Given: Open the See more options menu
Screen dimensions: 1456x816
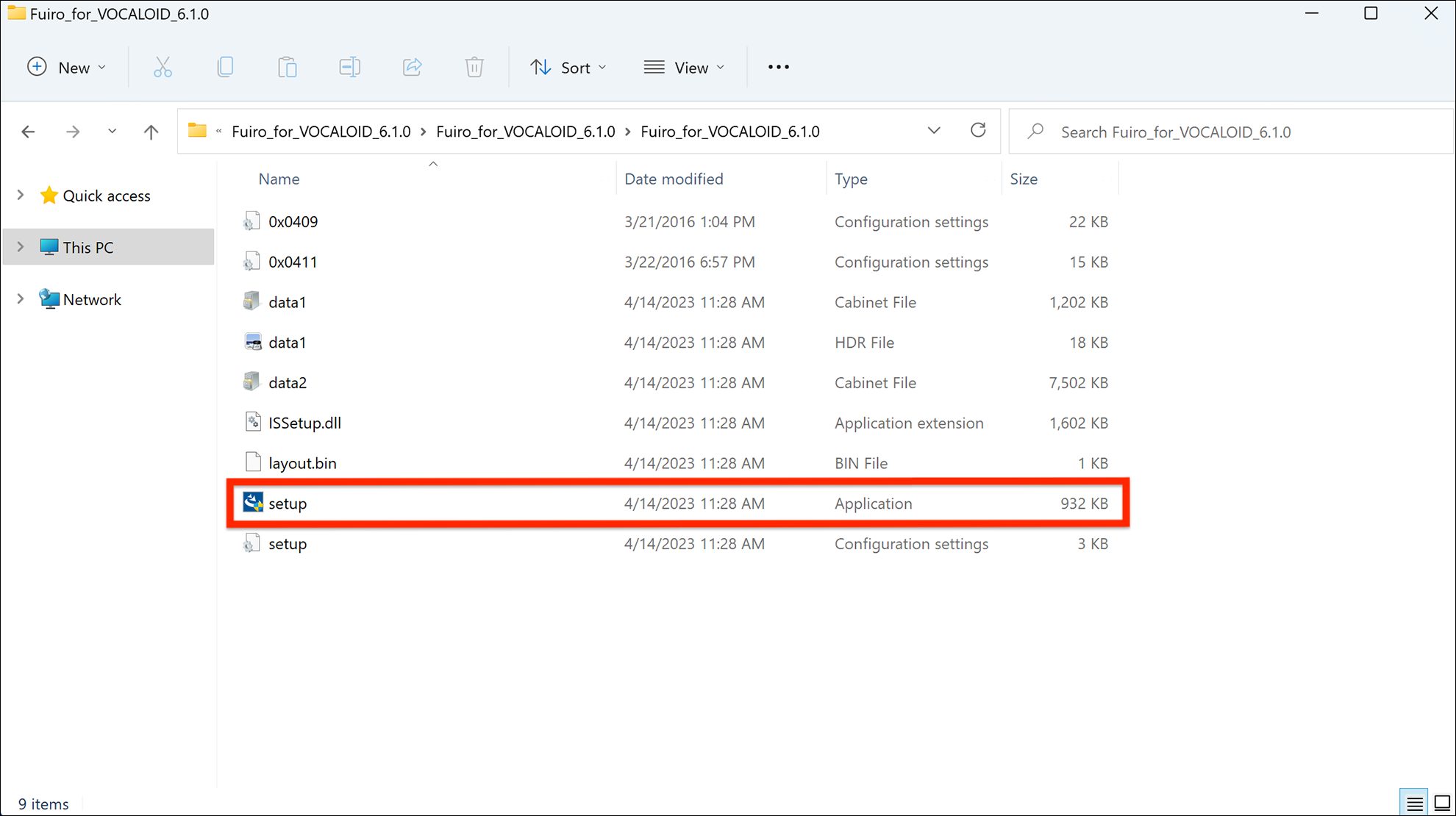Looking at the screenshot, I should pos(777,67).
